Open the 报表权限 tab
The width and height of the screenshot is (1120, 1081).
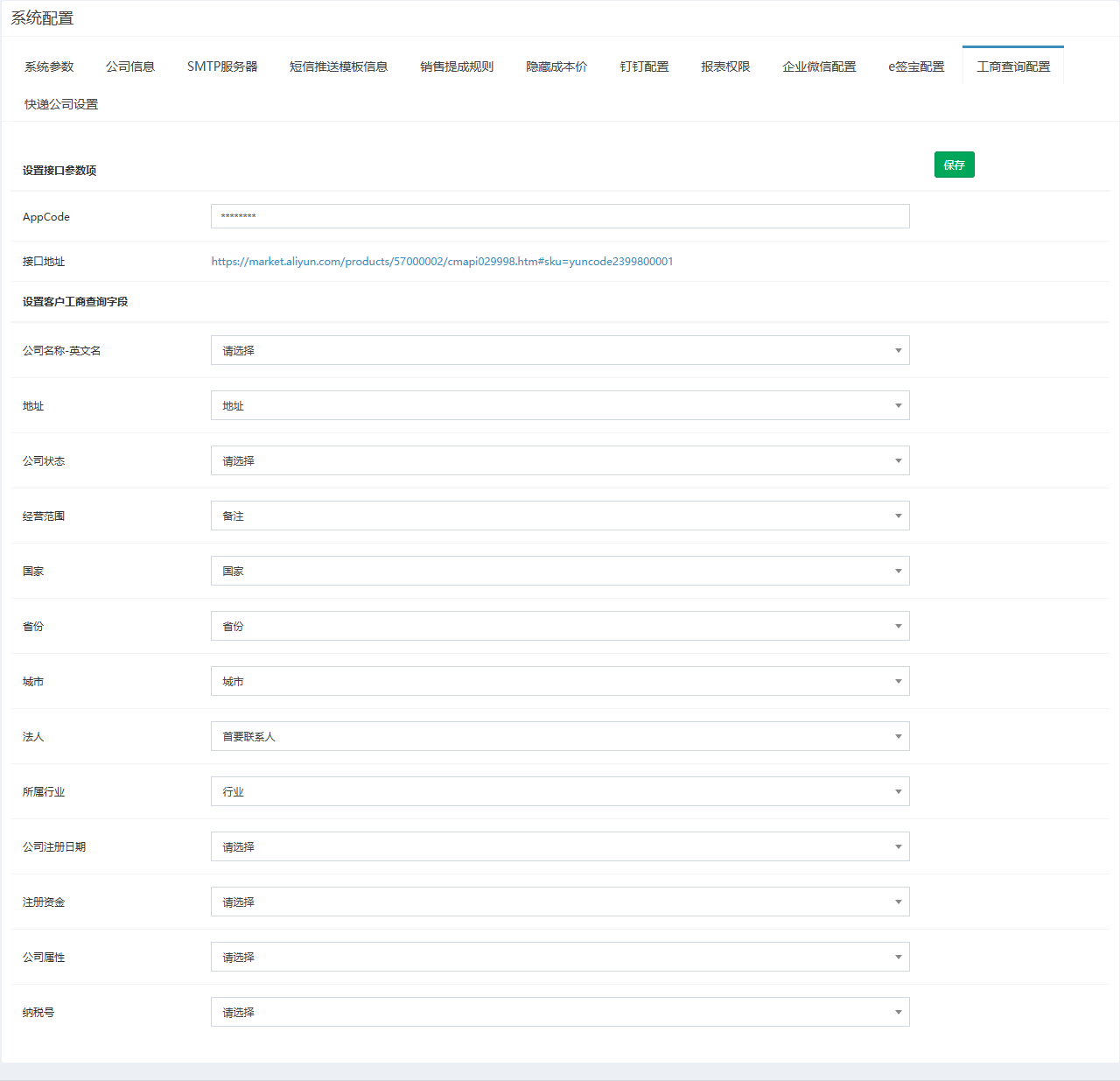point(725,67)
